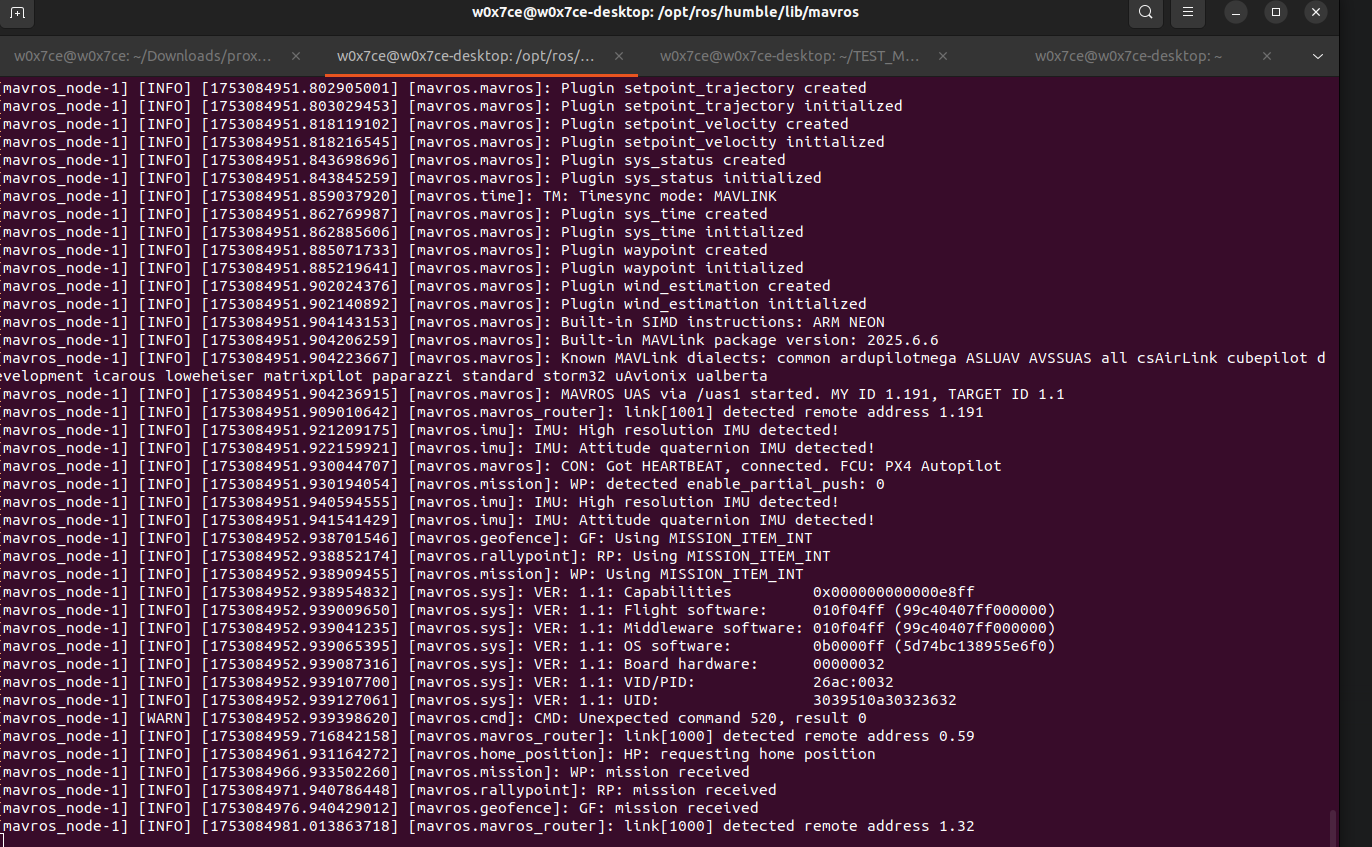
Task: Close the /opt/ros/... tab using its X
Action: (x=619, y=56)
